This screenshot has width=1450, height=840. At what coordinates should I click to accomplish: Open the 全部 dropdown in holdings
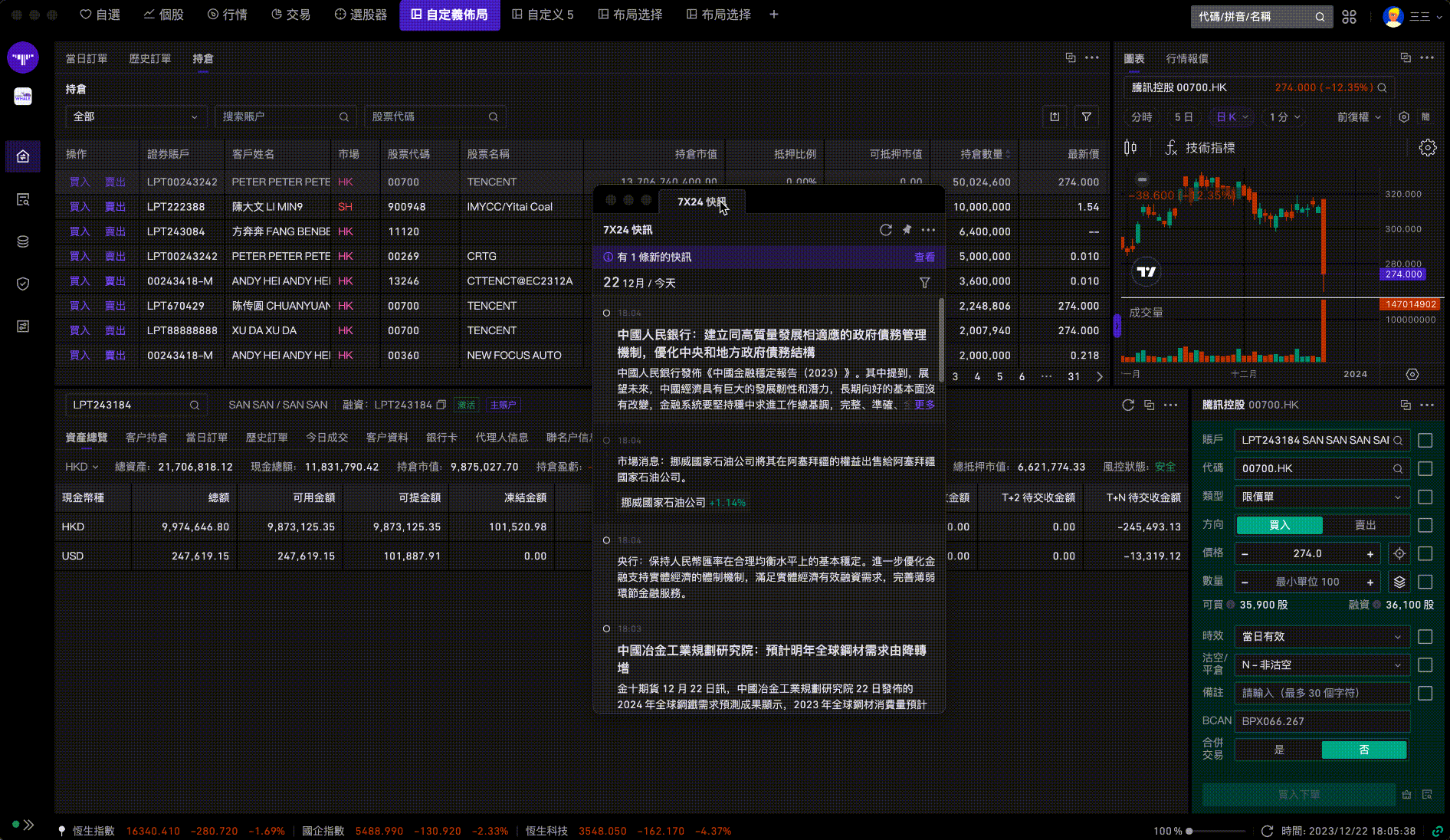[136, 116]
